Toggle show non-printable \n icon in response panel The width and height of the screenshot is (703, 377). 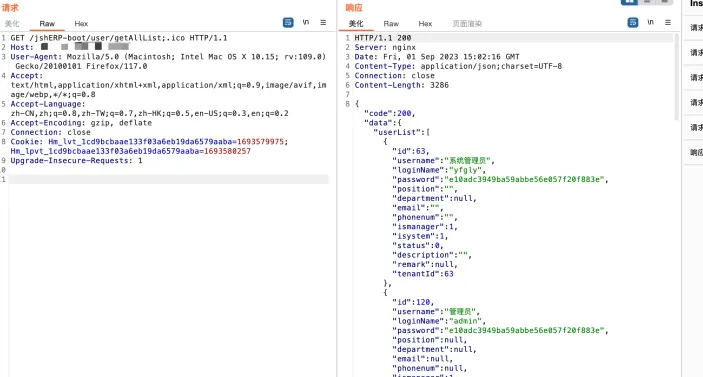click(651, 22)
